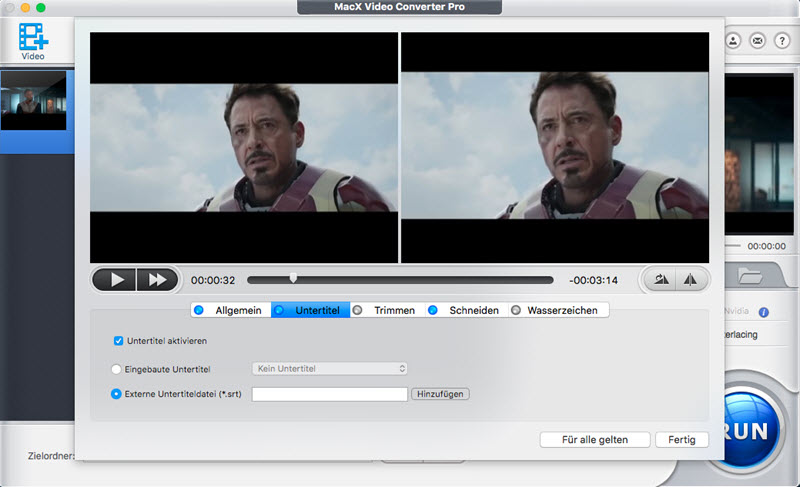This screenshot has height=487, width=800.
Task: Select the Eingebaute Untertitel radio button
Action: pos(116,369)
